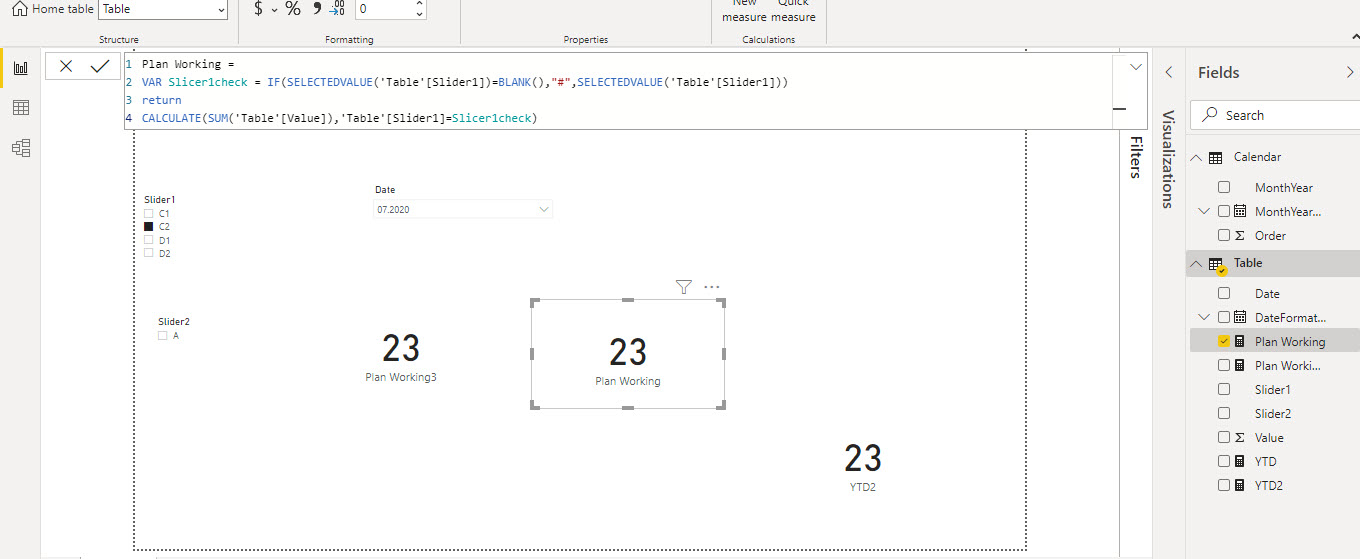The width and height of the screenshot is (1360, 559).
Task: Cancel formula edit with X icon
Action: (x=66, y=66)
